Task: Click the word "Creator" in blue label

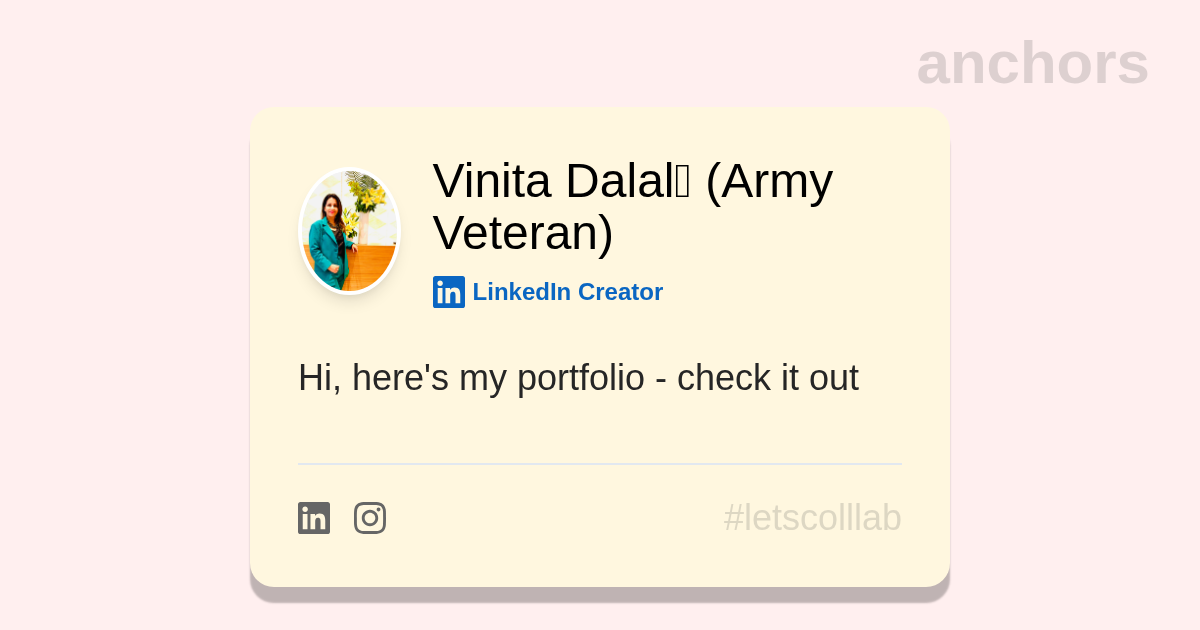Action: tap(620, 292)
